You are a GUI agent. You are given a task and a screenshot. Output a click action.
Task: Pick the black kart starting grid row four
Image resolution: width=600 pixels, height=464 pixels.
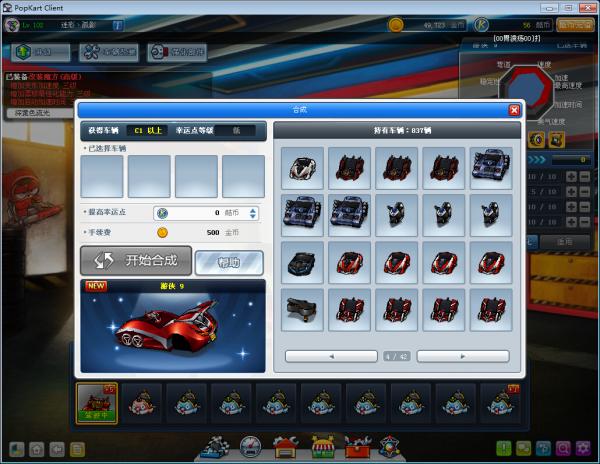(302, 310)
